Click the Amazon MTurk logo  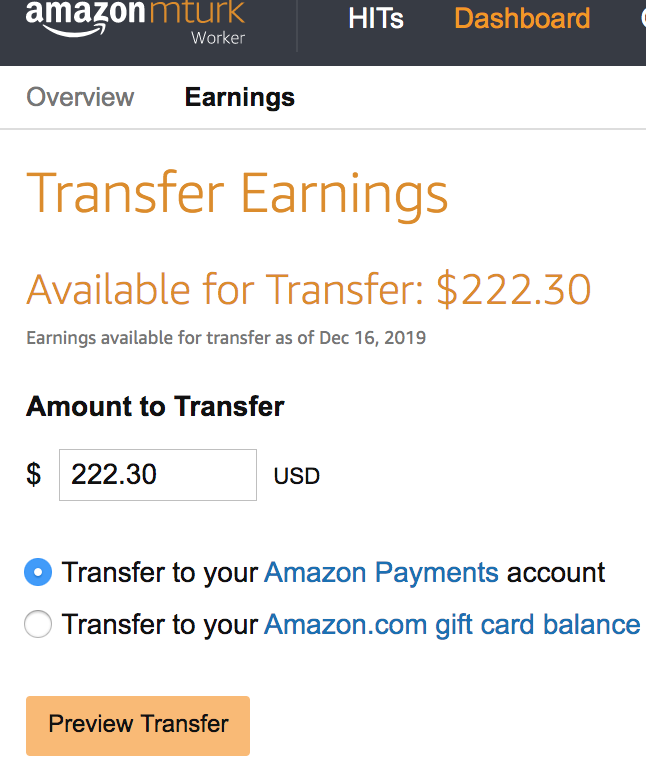(135, 20)
